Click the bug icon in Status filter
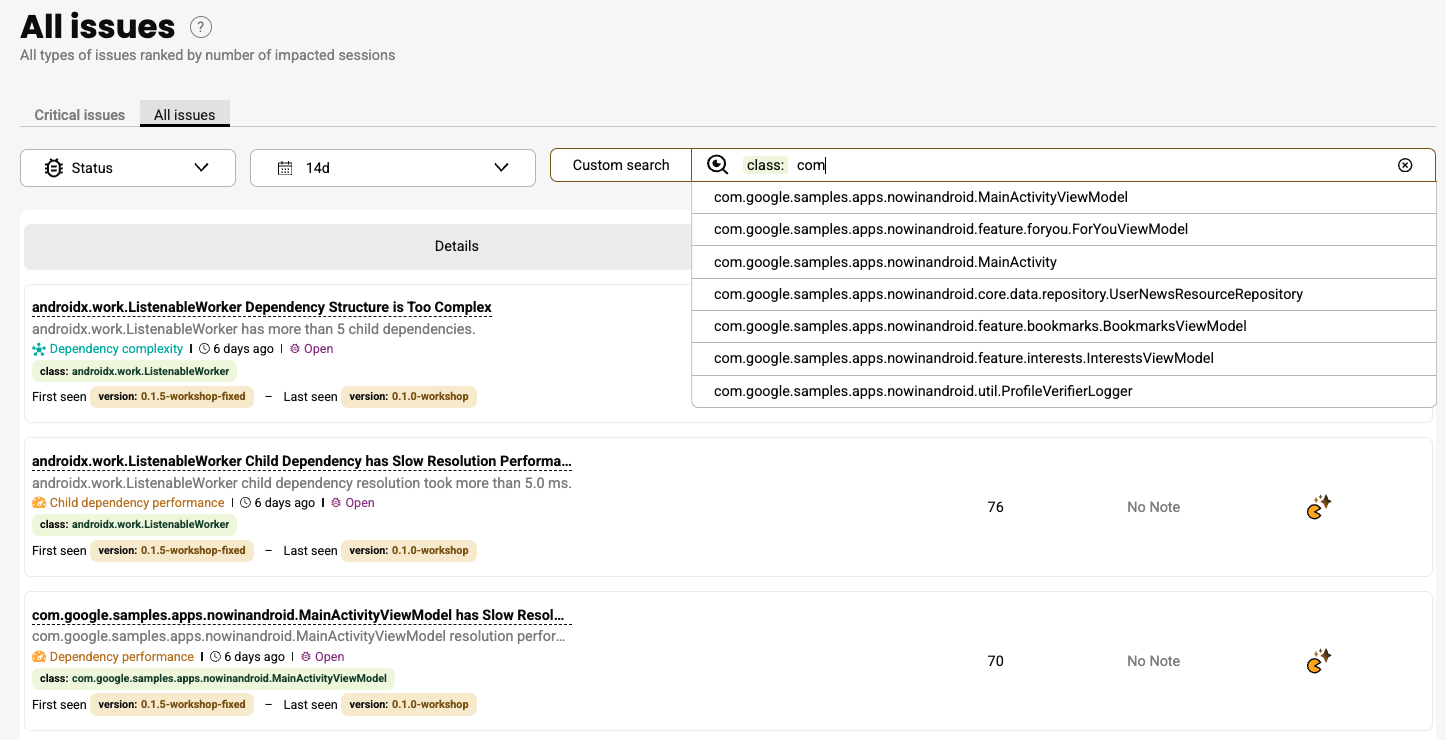The width and height of the screenshot is (1446, 740). (54, 168)
